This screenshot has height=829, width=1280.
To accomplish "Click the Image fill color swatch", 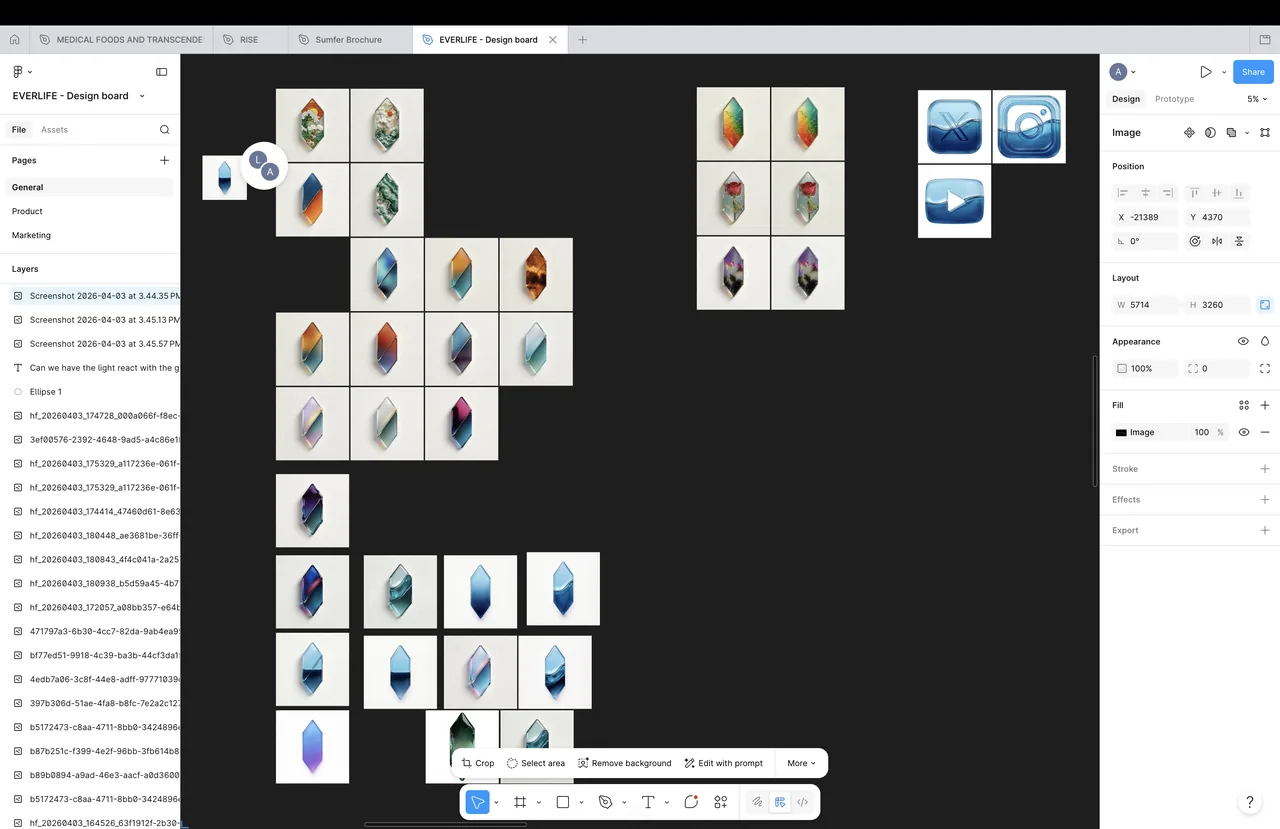I will tap(1121, 433).
